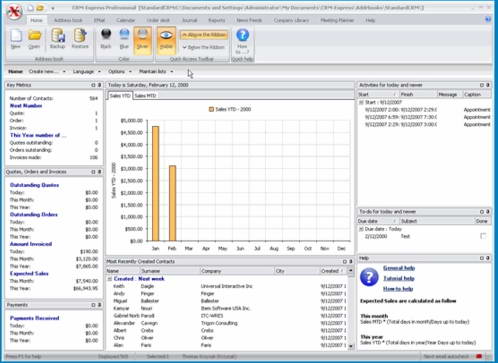Maximize the Activities for today and newer panel

(482, 85)
